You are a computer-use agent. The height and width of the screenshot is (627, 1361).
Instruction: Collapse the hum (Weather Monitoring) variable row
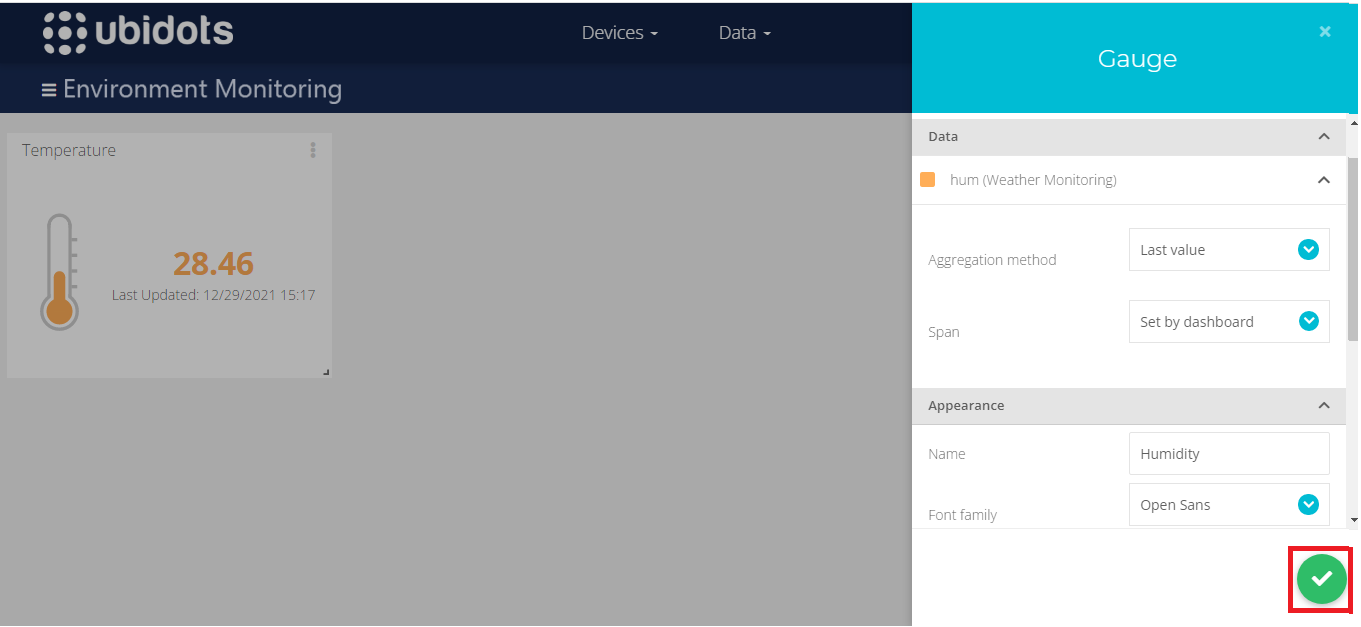1323,181
